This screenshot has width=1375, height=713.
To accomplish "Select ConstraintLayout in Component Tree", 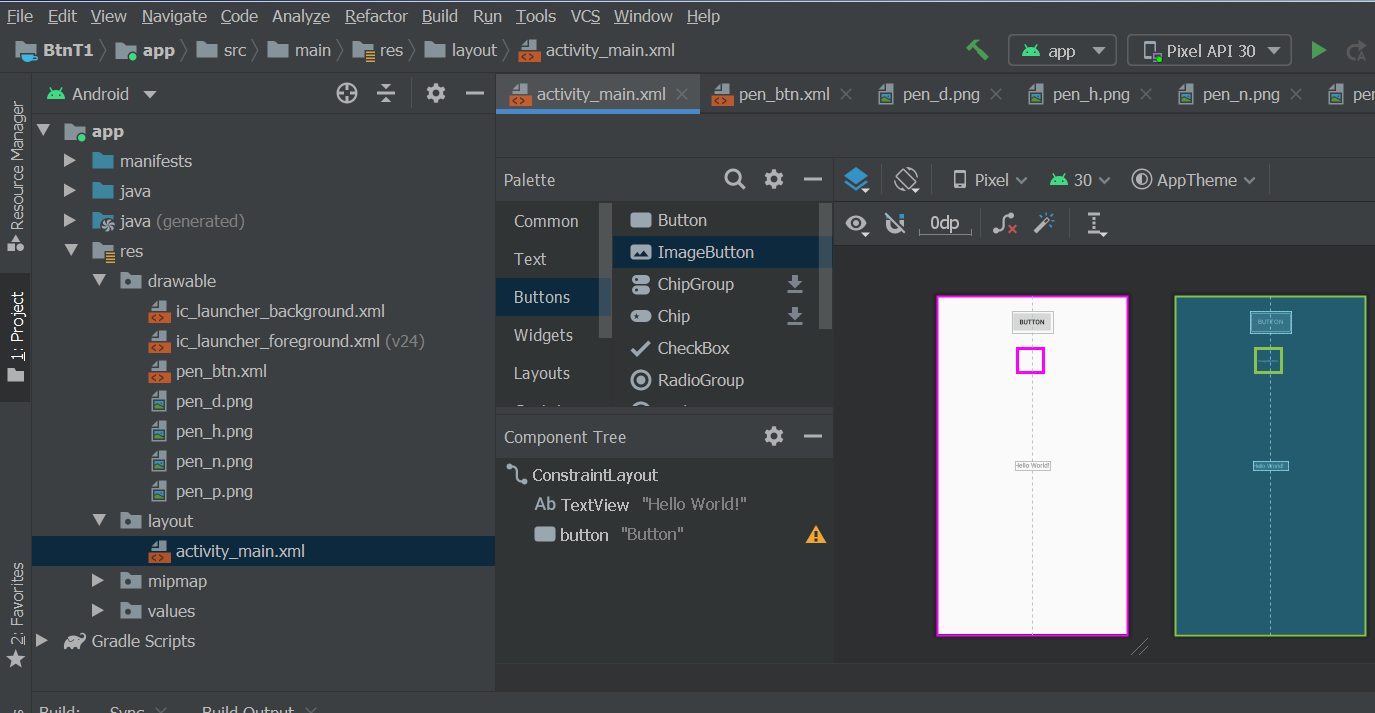I will [594, 475].
